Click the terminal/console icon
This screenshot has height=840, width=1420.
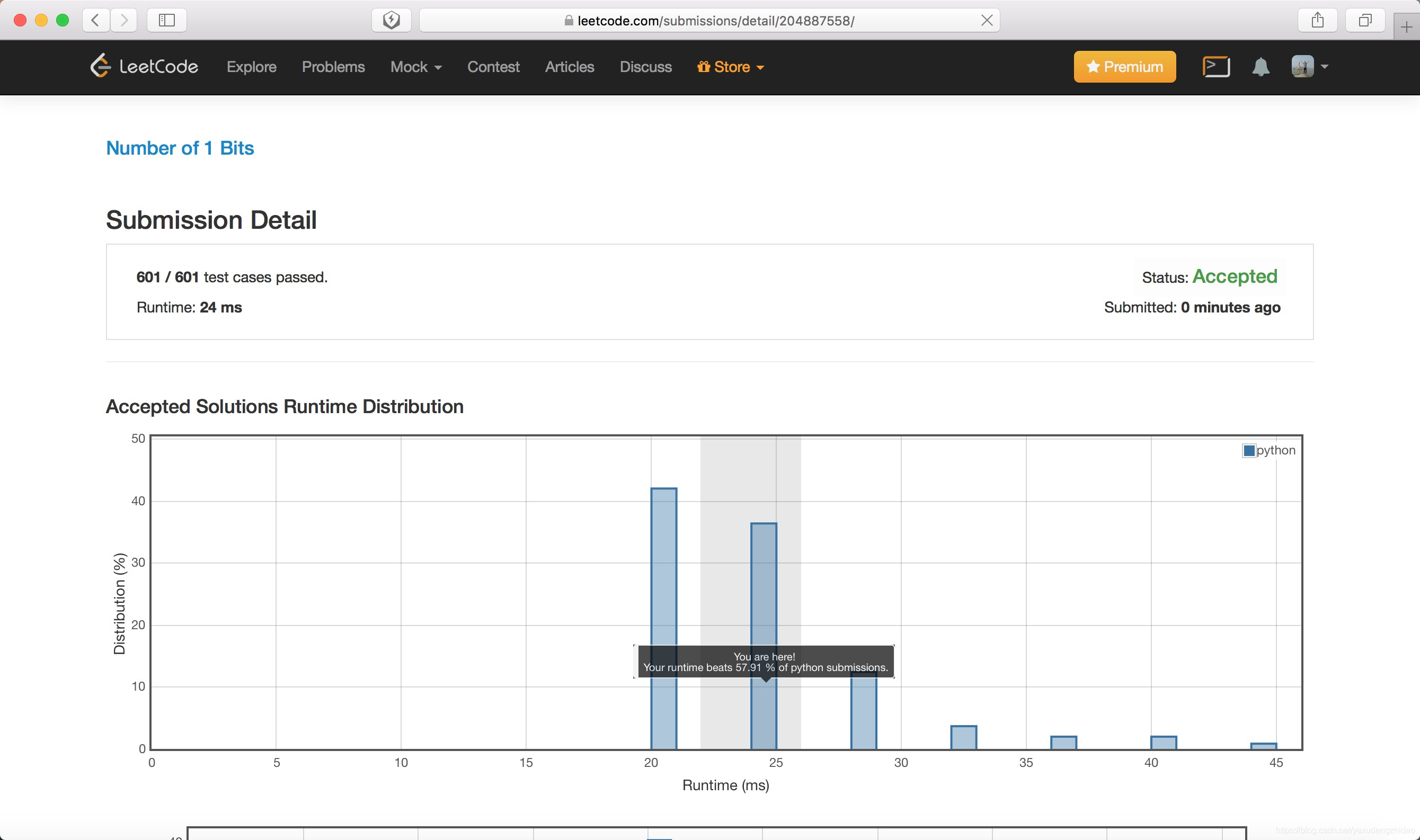(x=1214, y=66)
